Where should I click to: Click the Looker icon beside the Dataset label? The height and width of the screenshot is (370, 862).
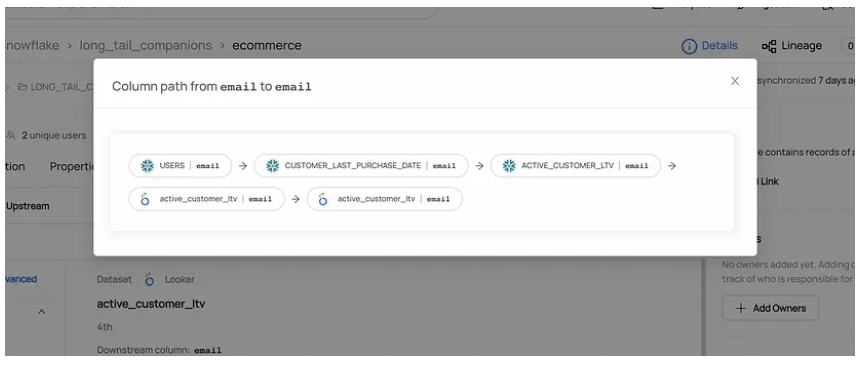pos(149,279)
